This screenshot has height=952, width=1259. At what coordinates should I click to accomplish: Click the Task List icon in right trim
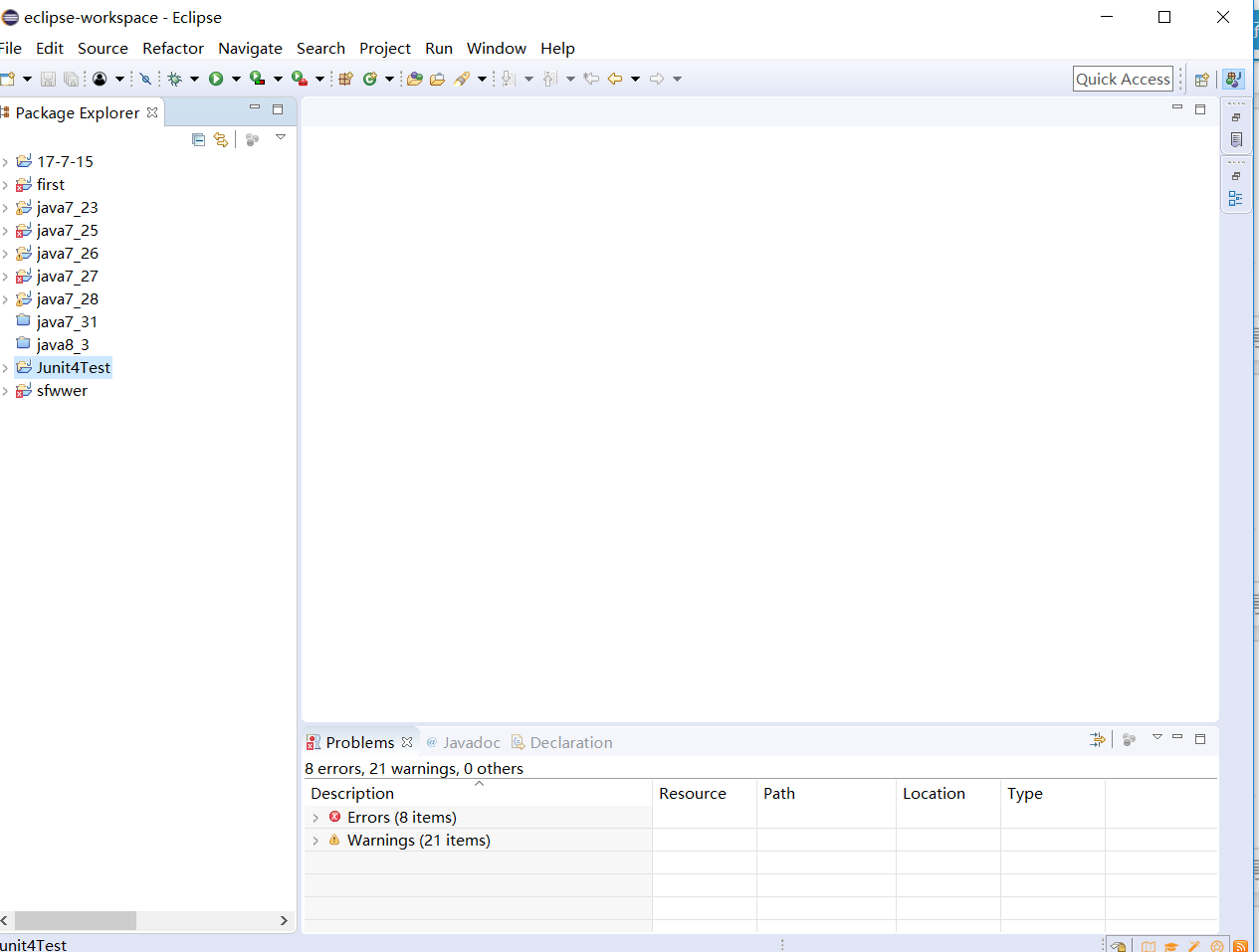tap(1236, 139)
